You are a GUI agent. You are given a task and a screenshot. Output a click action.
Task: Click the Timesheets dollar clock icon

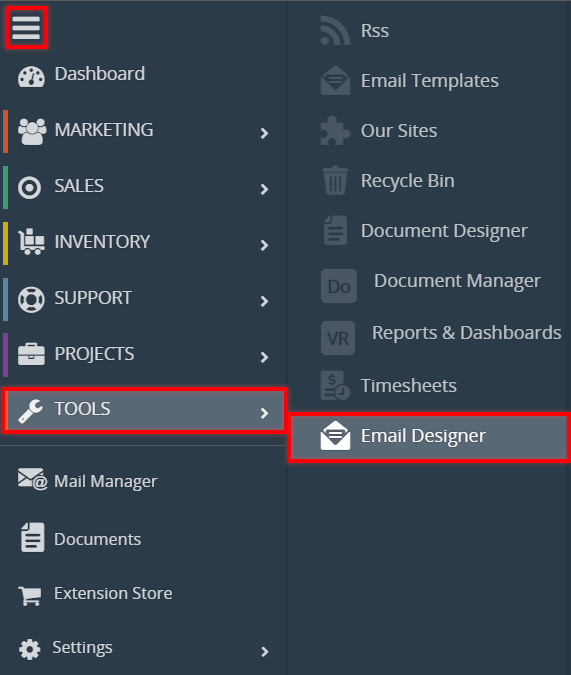tap(335, 385)
